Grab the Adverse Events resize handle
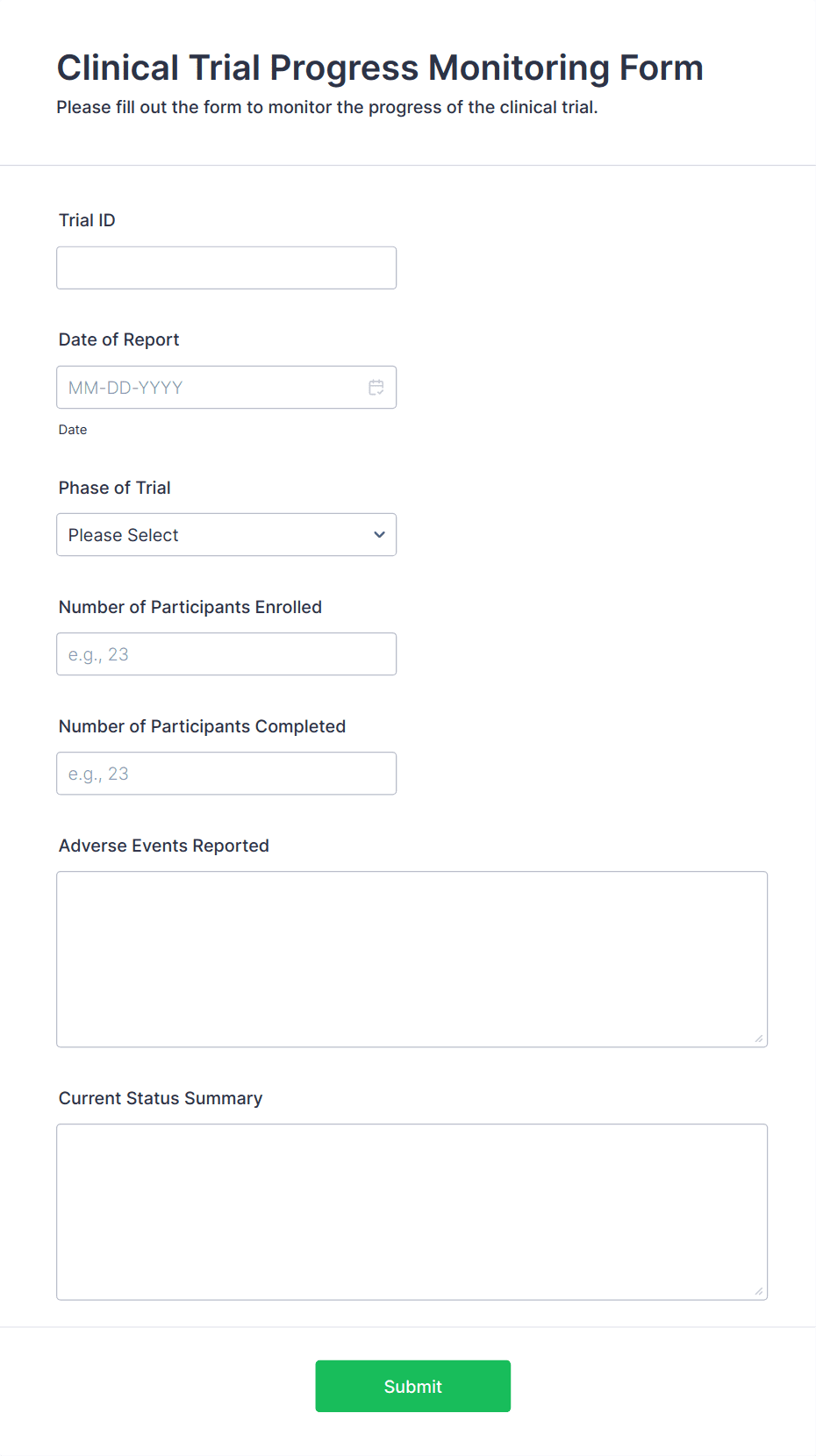Viewport: 816px width, 1456px height. [x=759, y=1038]
